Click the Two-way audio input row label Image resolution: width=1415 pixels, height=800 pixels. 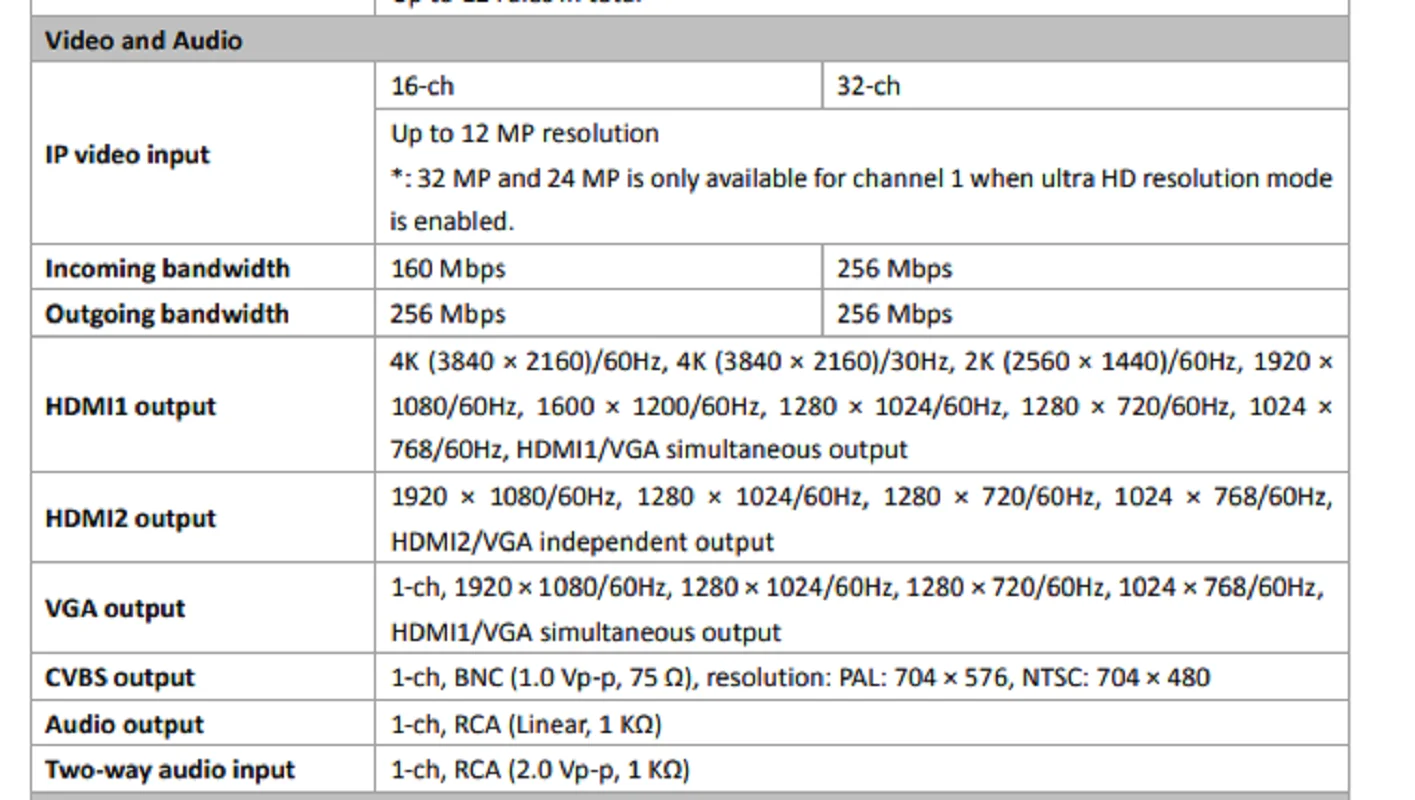click(170, 770)
